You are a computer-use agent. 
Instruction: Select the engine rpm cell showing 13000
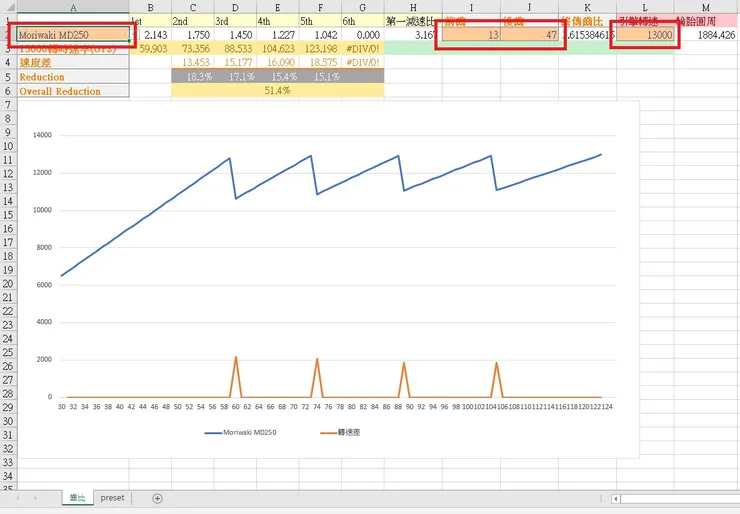tap(645, 35)
